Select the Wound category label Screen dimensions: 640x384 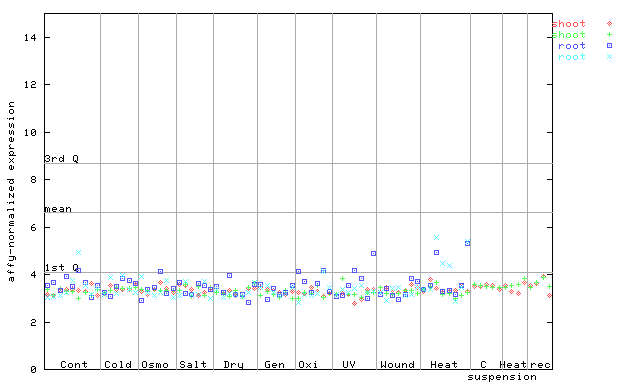point(398,364)
